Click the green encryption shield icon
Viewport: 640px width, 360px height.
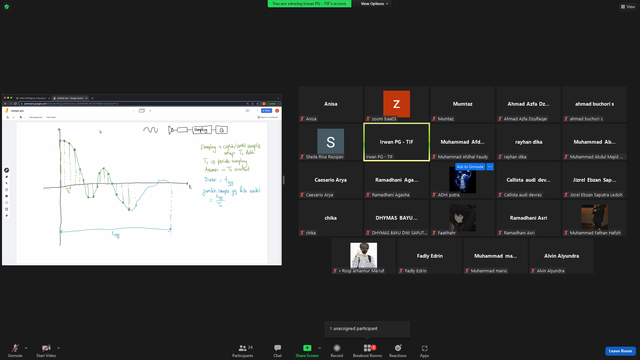tap(7, 7)
